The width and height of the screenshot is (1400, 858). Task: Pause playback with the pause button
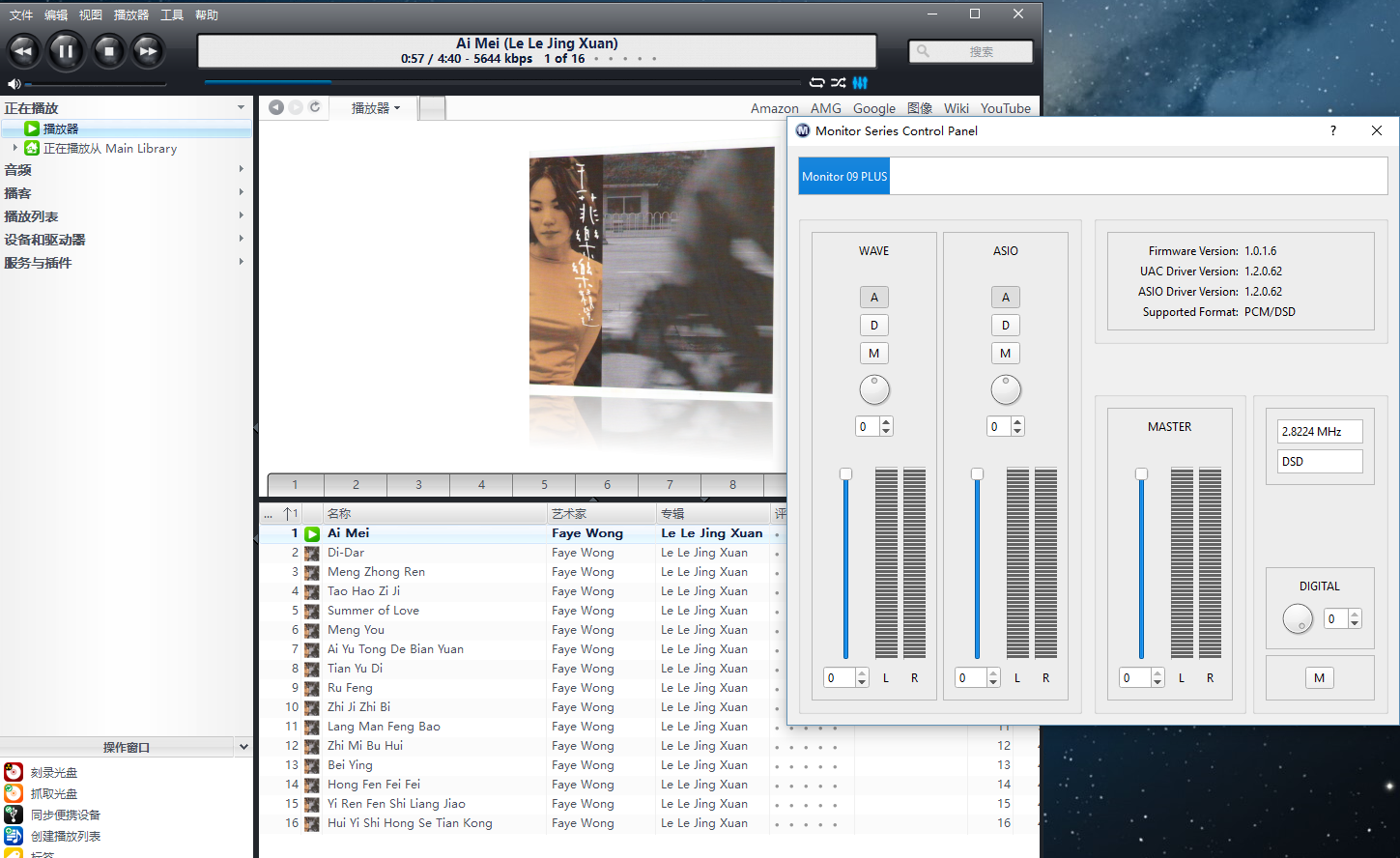[x=66, y=51]
